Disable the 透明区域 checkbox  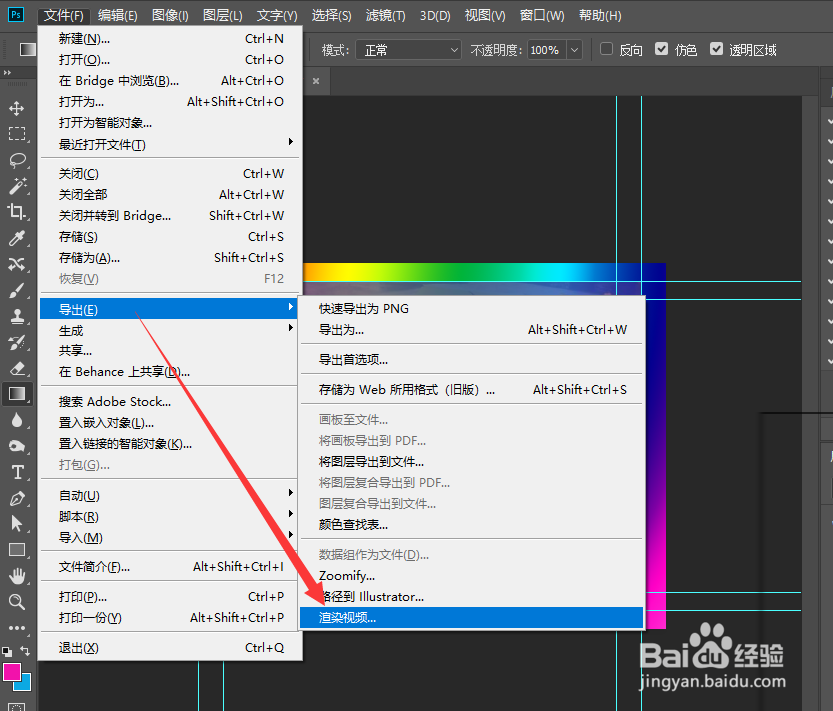point(716,48)
